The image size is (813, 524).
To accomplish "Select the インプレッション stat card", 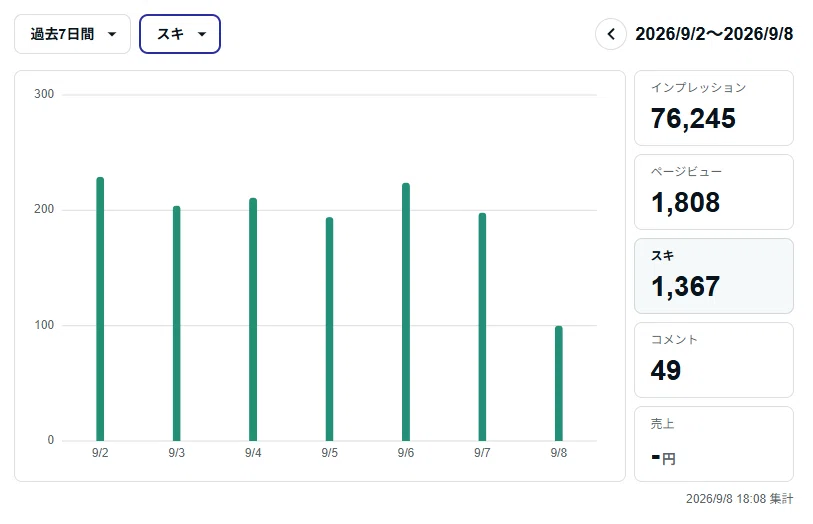I will [713, 108].
